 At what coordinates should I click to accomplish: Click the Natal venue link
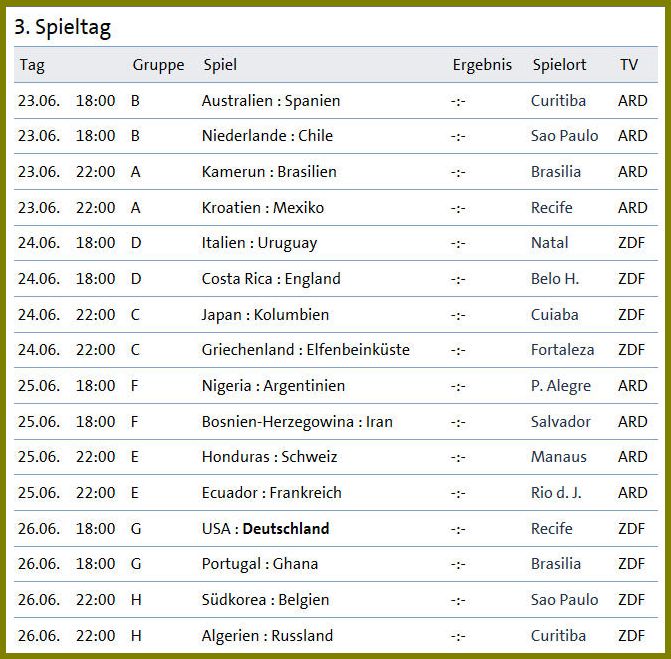click(x=549, y=243)
